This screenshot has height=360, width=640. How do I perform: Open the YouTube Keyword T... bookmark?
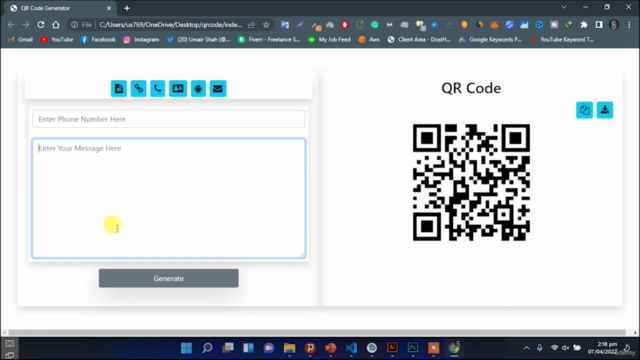click(x=562, y=40)
